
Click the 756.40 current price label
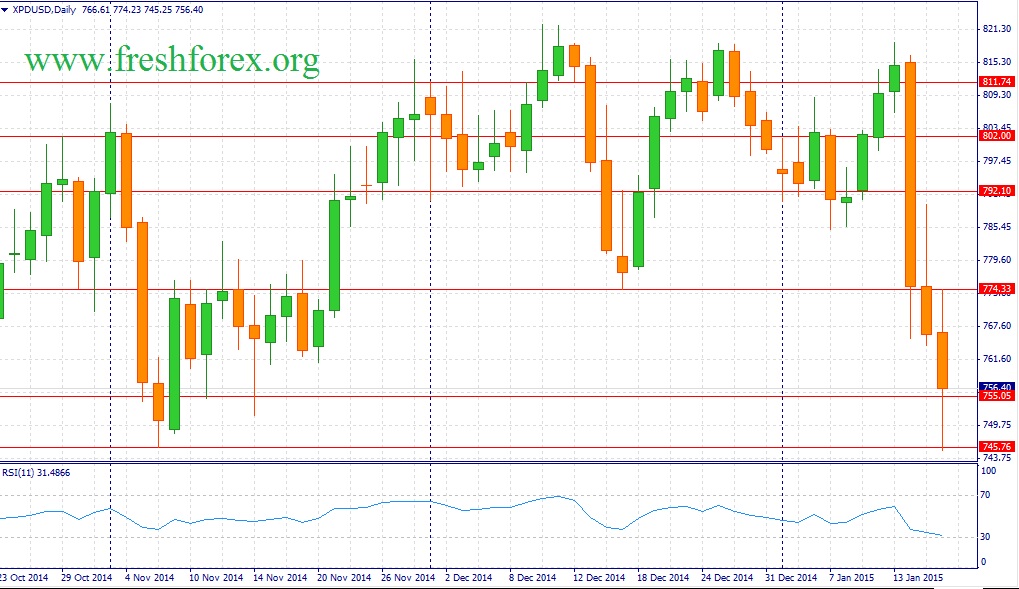(997, 386)
